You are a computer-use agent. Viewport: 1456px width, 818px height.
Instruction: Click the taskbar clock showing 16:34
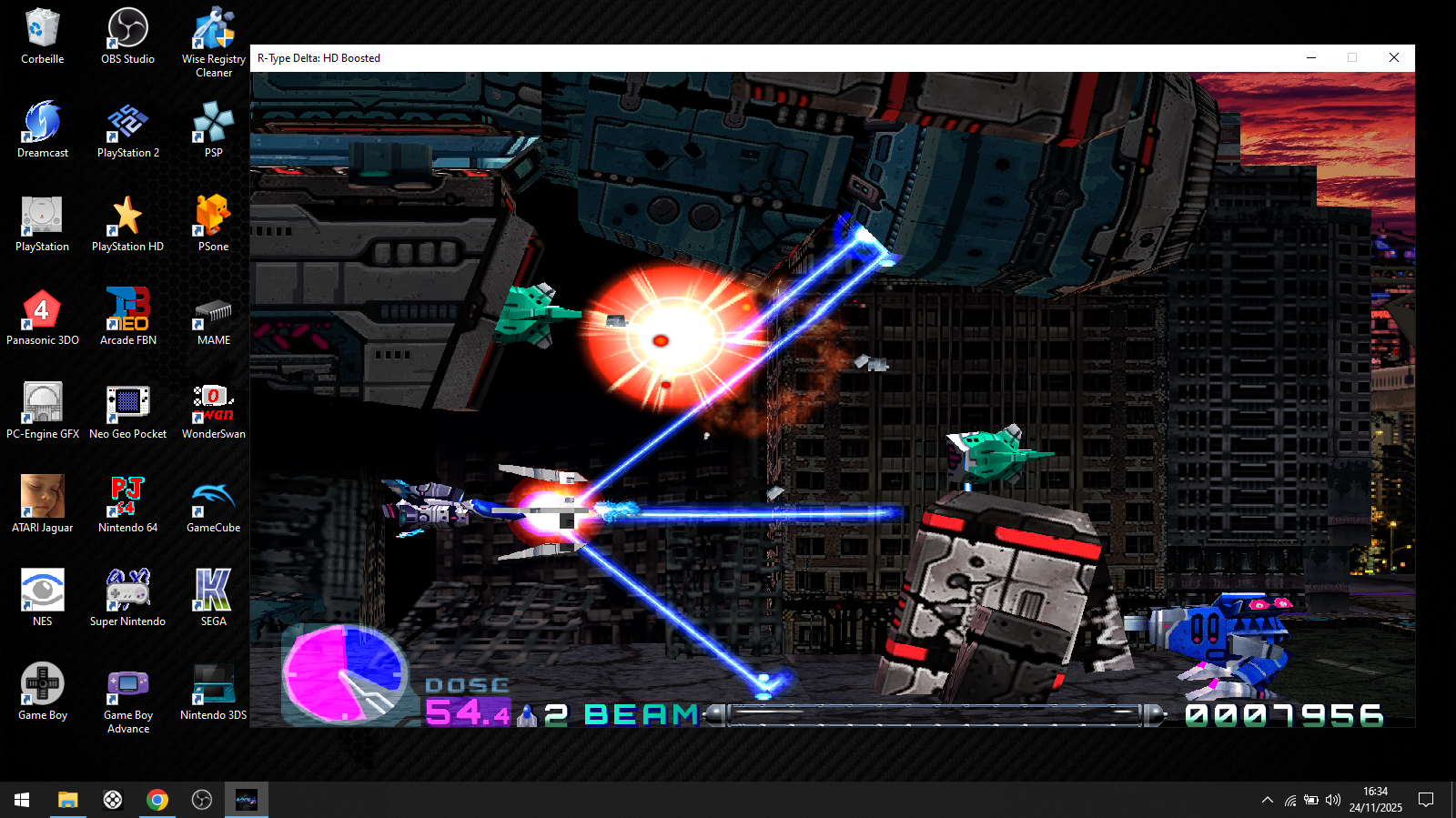(x=1375, y=800)
